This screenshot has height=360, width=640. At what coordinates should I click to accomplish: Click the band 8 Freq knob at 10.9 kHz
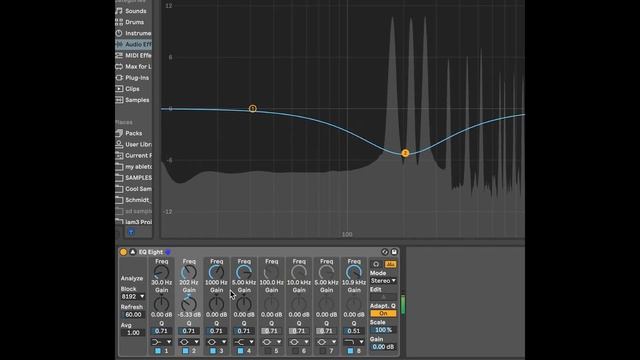354,272
